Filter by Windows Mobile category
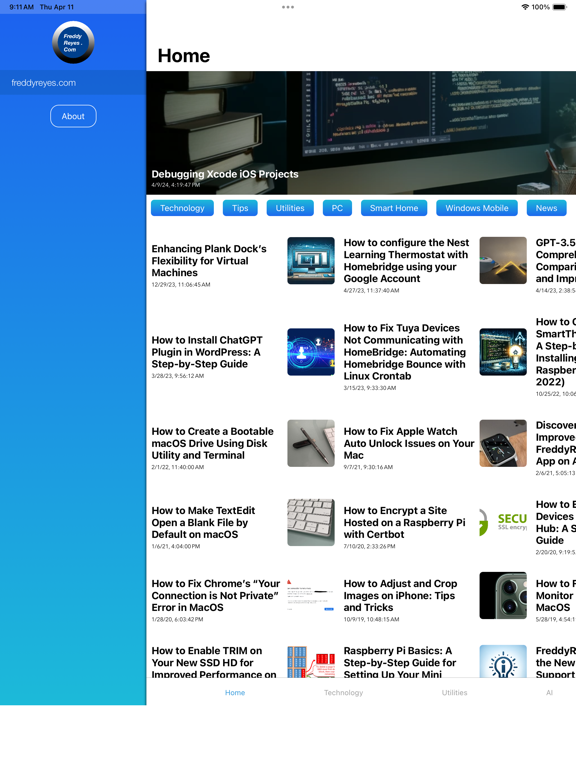Screen dimensions: 576x768 click(477, 208)
